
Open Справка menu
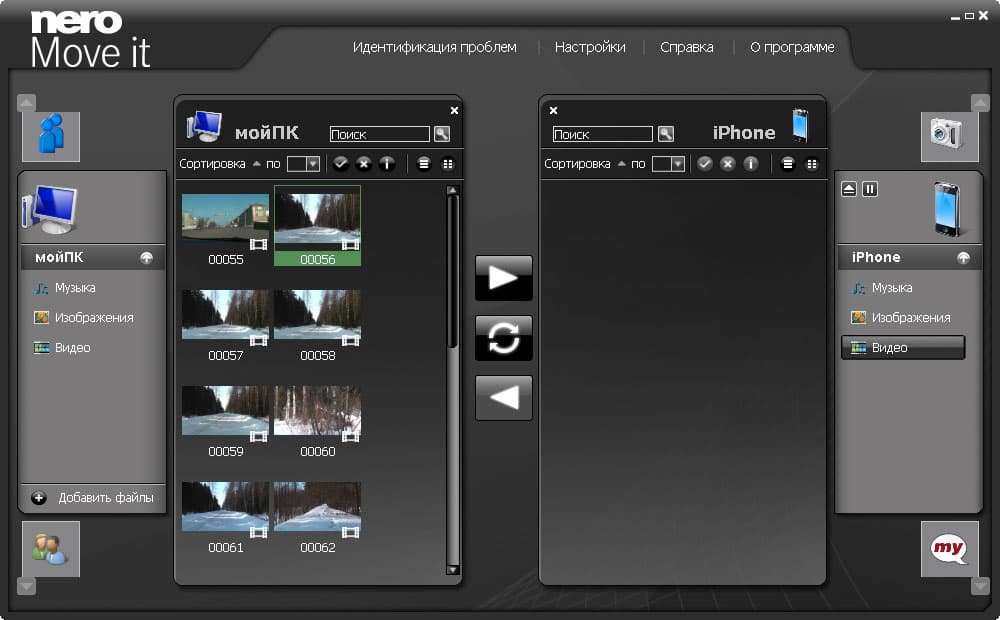(x=687, y=47)
